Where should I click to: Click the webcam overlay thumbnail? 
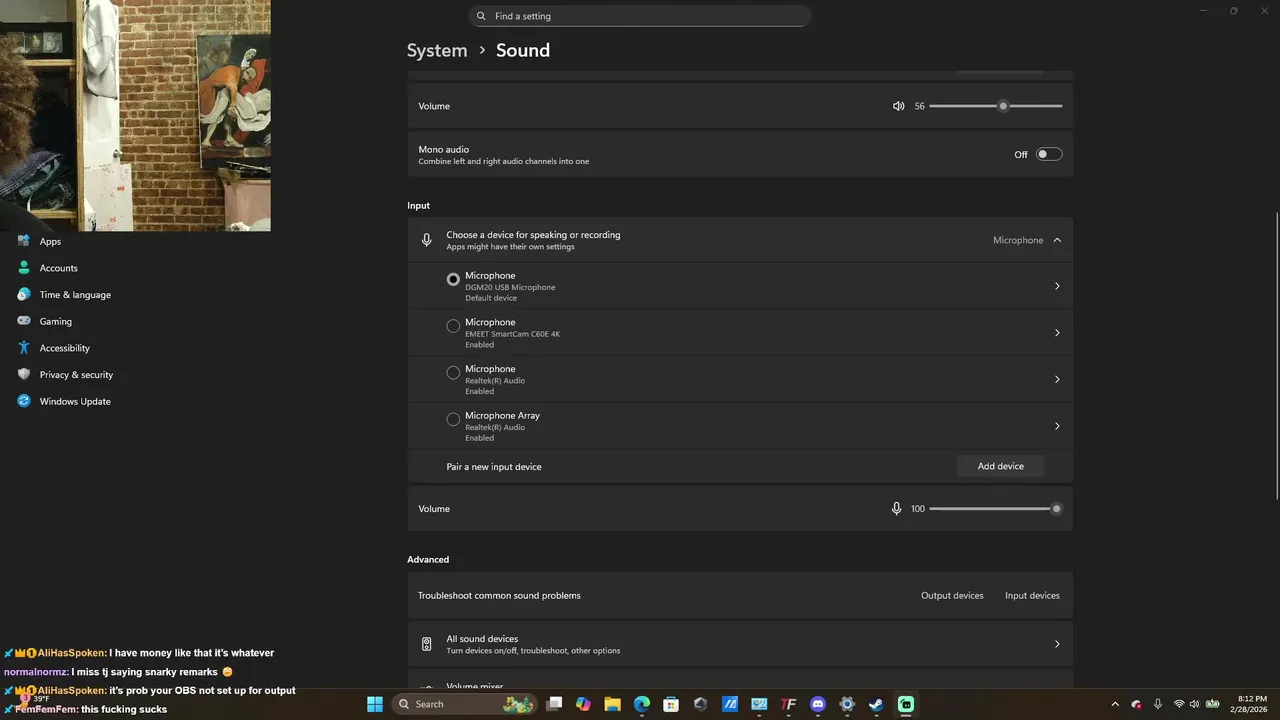point(135,115)
